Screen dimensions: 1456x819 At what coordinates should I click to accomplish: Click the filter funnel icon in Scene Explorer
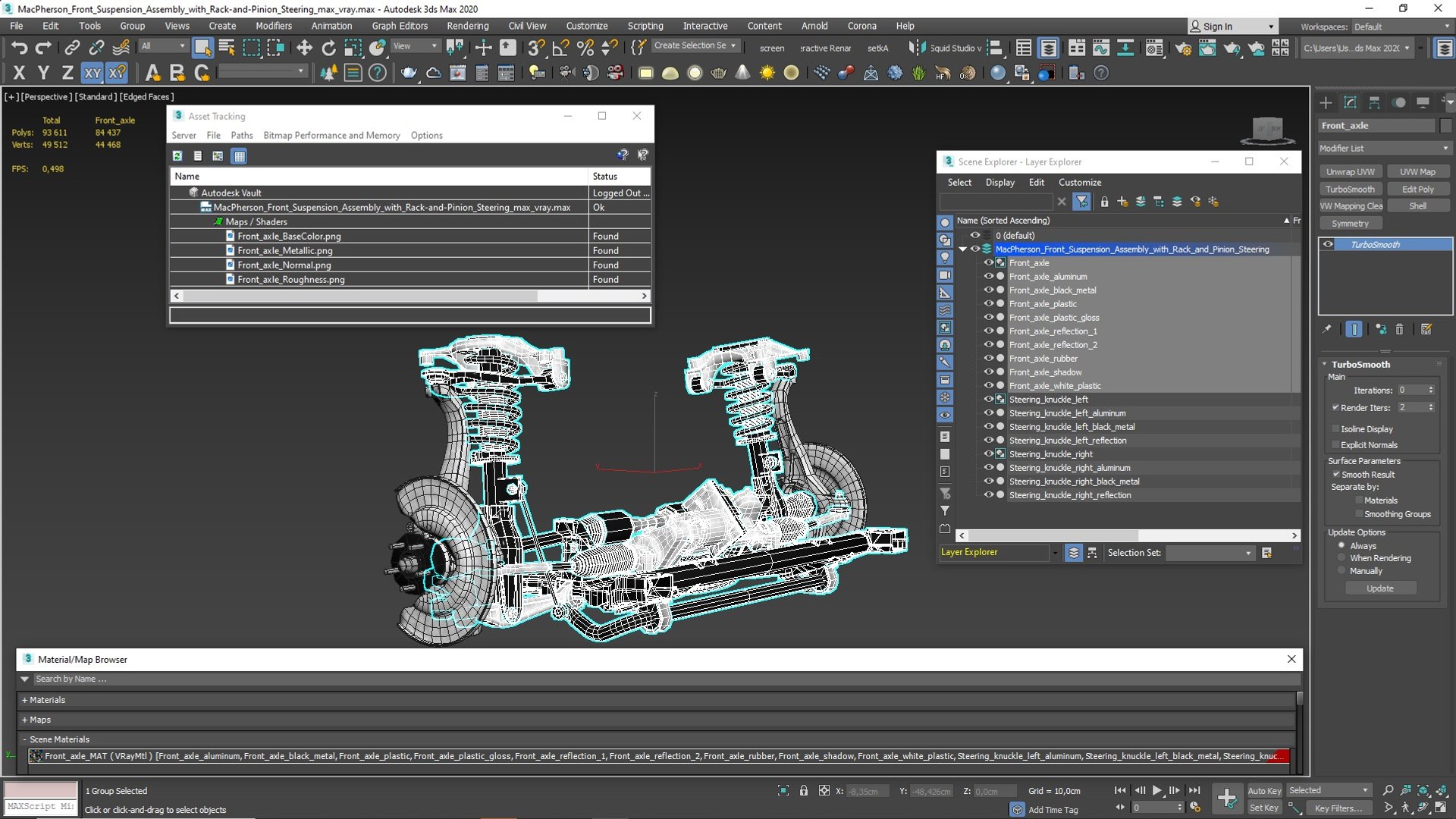(1082, 202)
